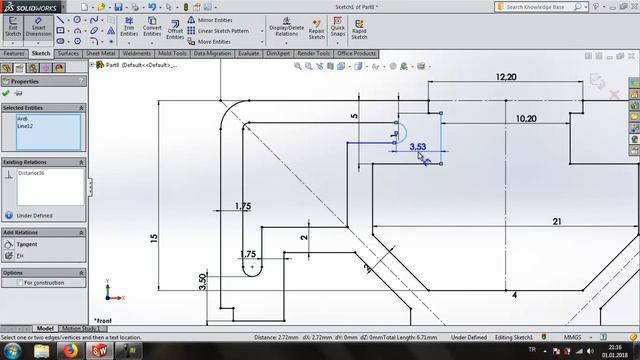Select Distance36 in Existing Relations list
The width and height of the screenshot is (640, 360).
31,173
